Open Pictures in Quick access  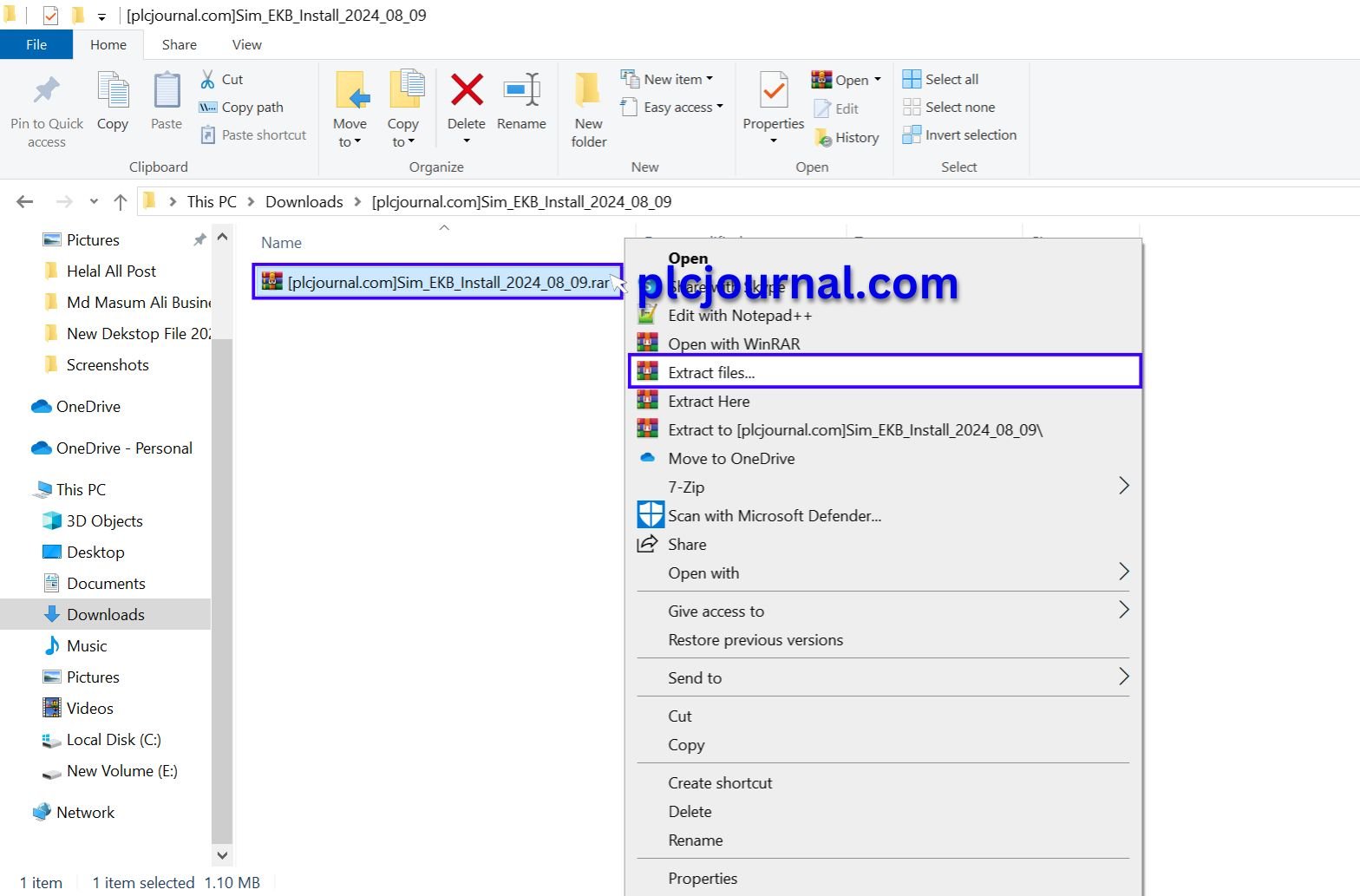[x=93, y=240]
